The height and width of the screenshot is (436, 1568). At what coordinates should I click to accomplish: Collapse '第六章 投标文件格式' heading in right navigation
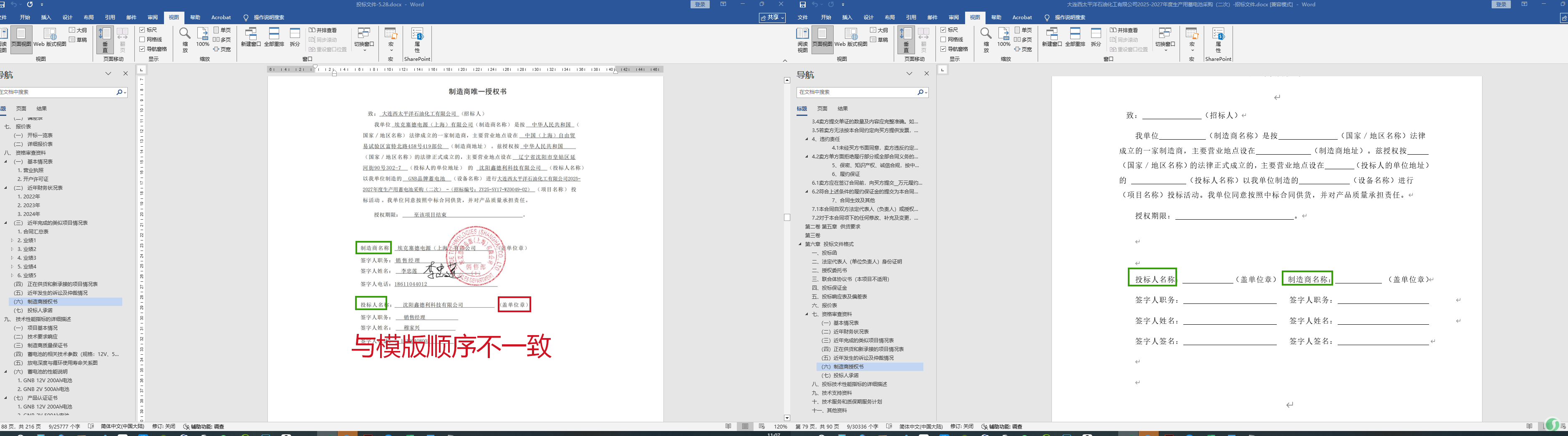(x=800, y=244)
